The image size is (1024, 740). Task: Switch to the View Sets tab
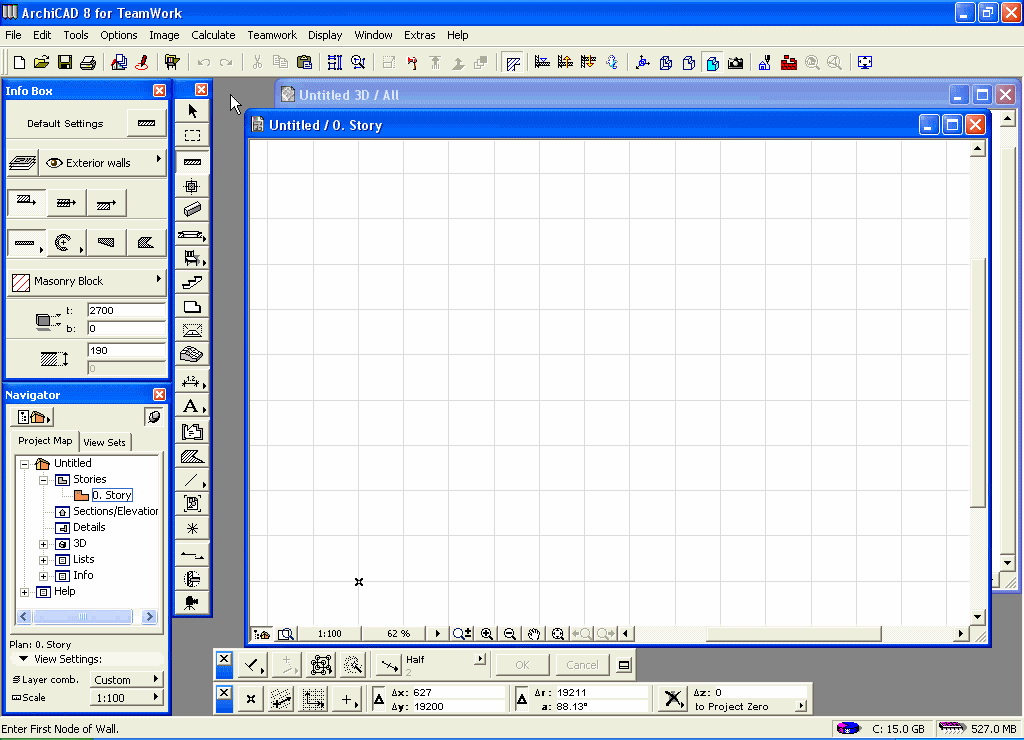pos(105,442)
